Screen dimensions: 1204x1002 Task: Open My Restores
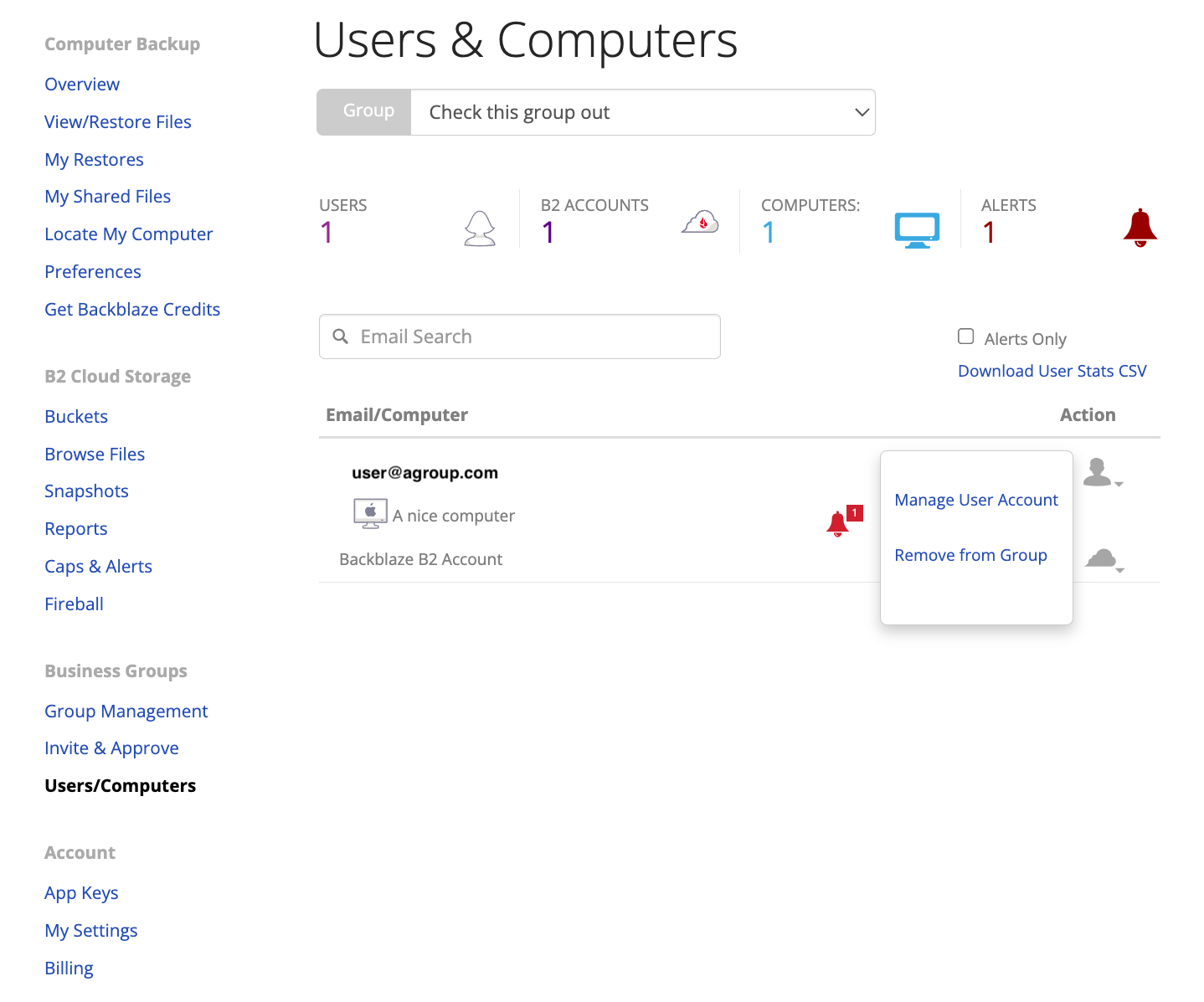pos(94,160)
